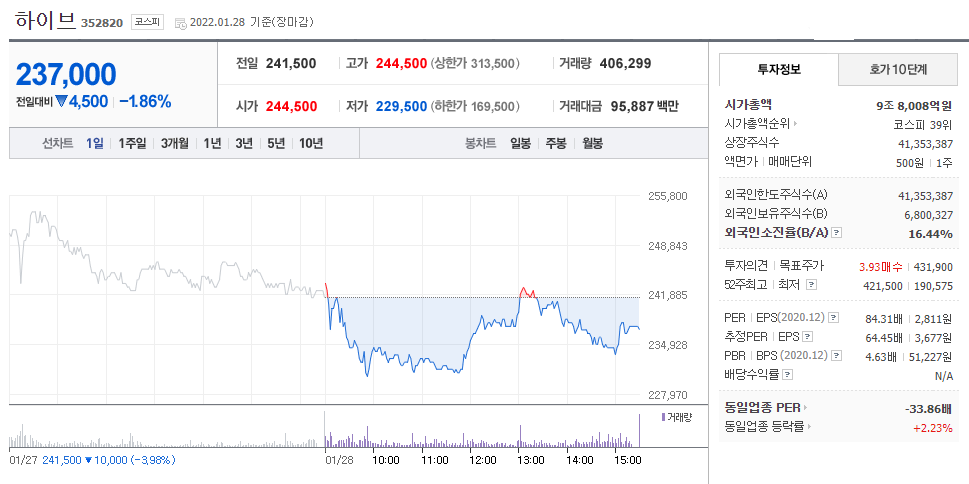Select the 5년 line chart period

[276, 143]
